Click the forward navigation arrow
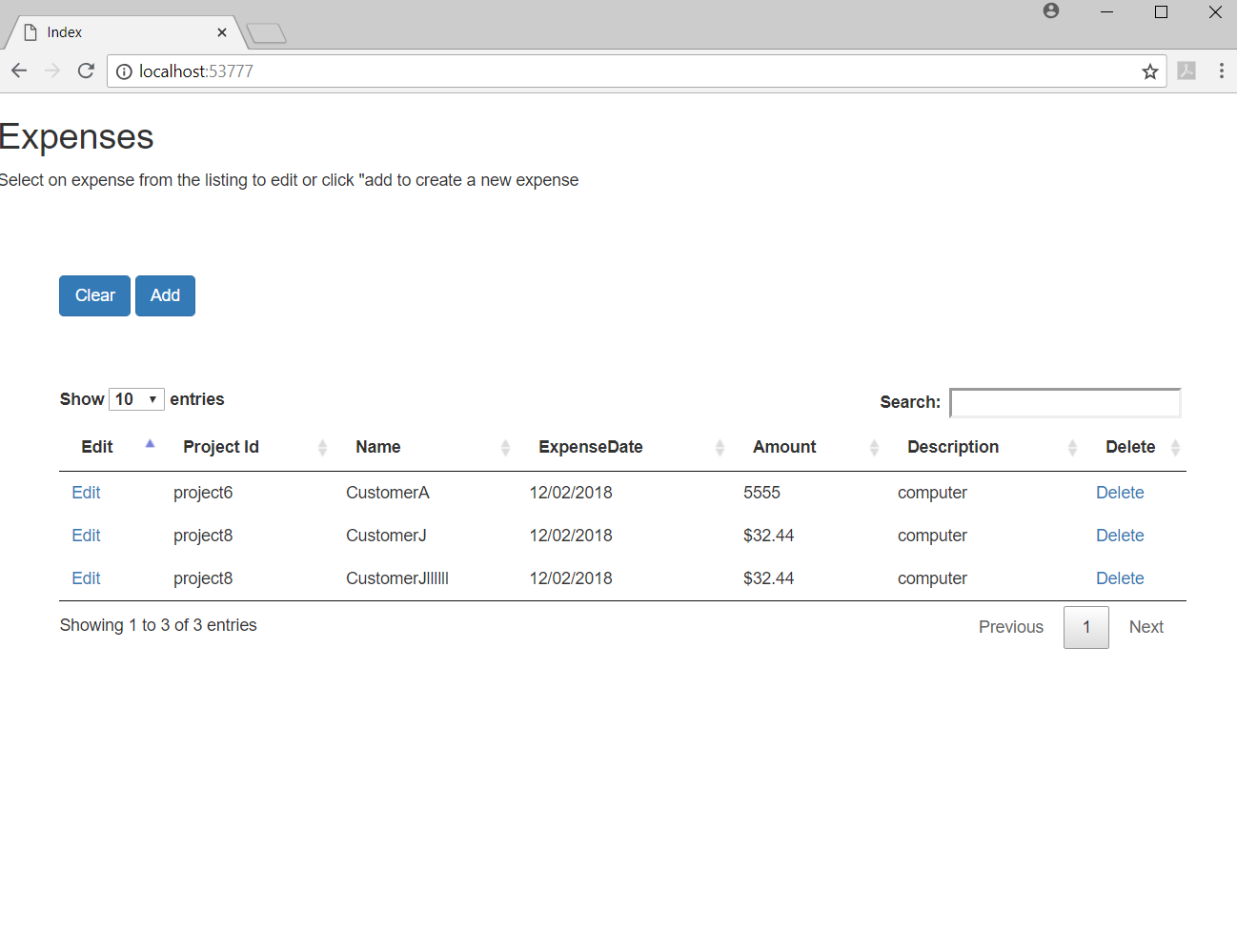 (51, 71)
